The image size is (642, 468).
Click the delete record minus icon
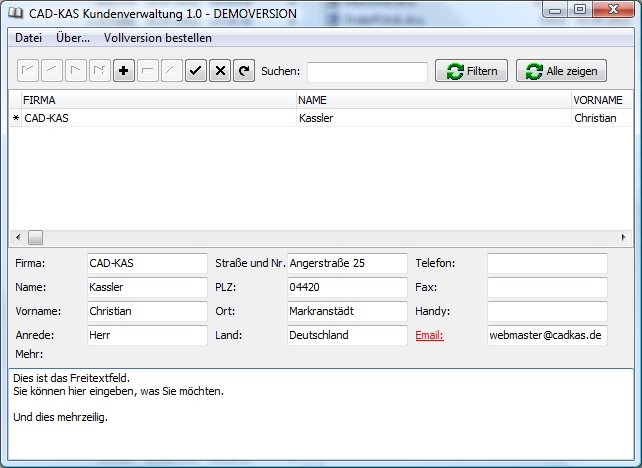point(148,71)
